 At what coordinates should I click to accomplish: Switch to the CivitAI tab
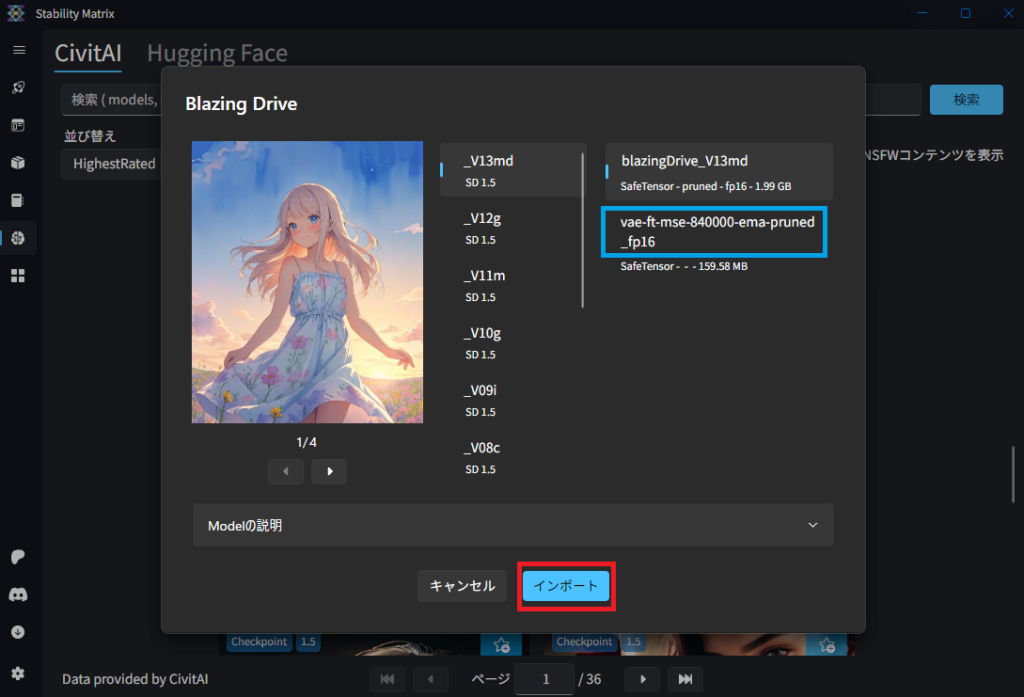pyautogui.click(x=88, y=53)
